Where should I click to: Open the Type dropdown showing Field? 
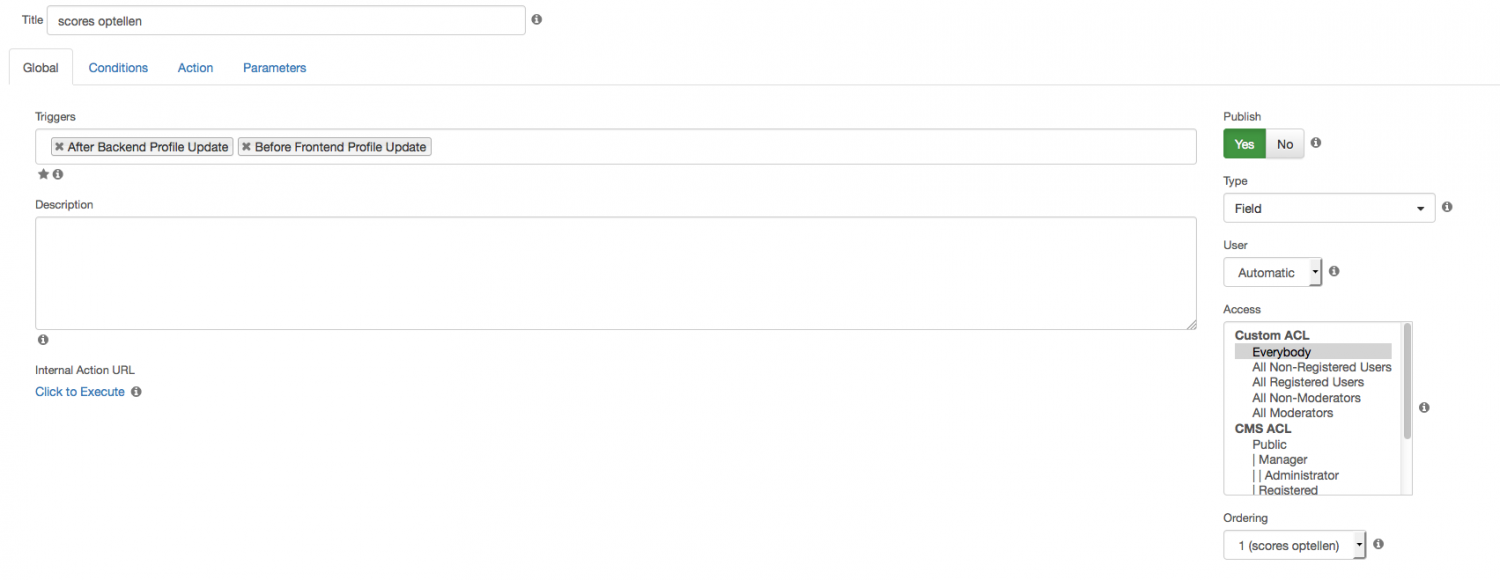(1329, 208)
